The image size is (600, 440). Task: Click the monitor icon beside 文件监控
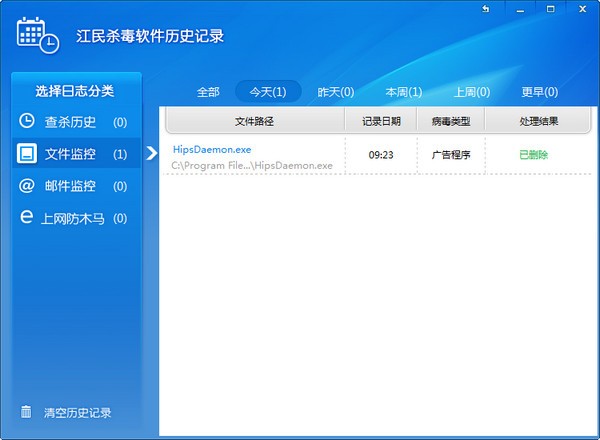point(27,154)
